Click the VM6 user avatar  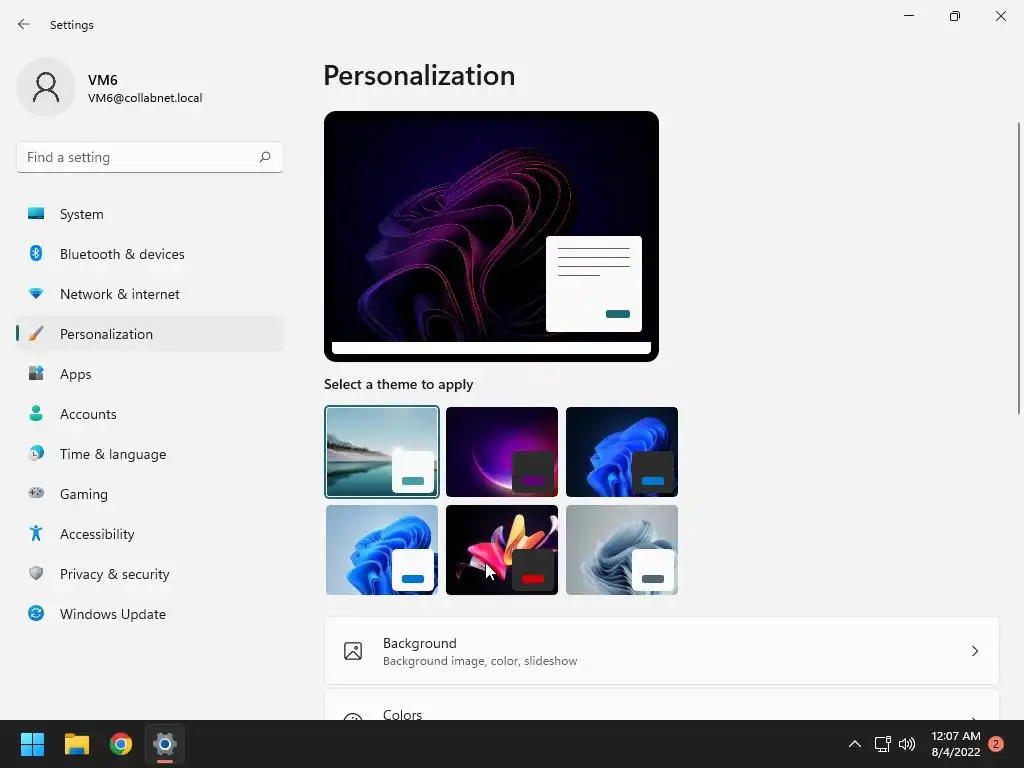(46, 87)
